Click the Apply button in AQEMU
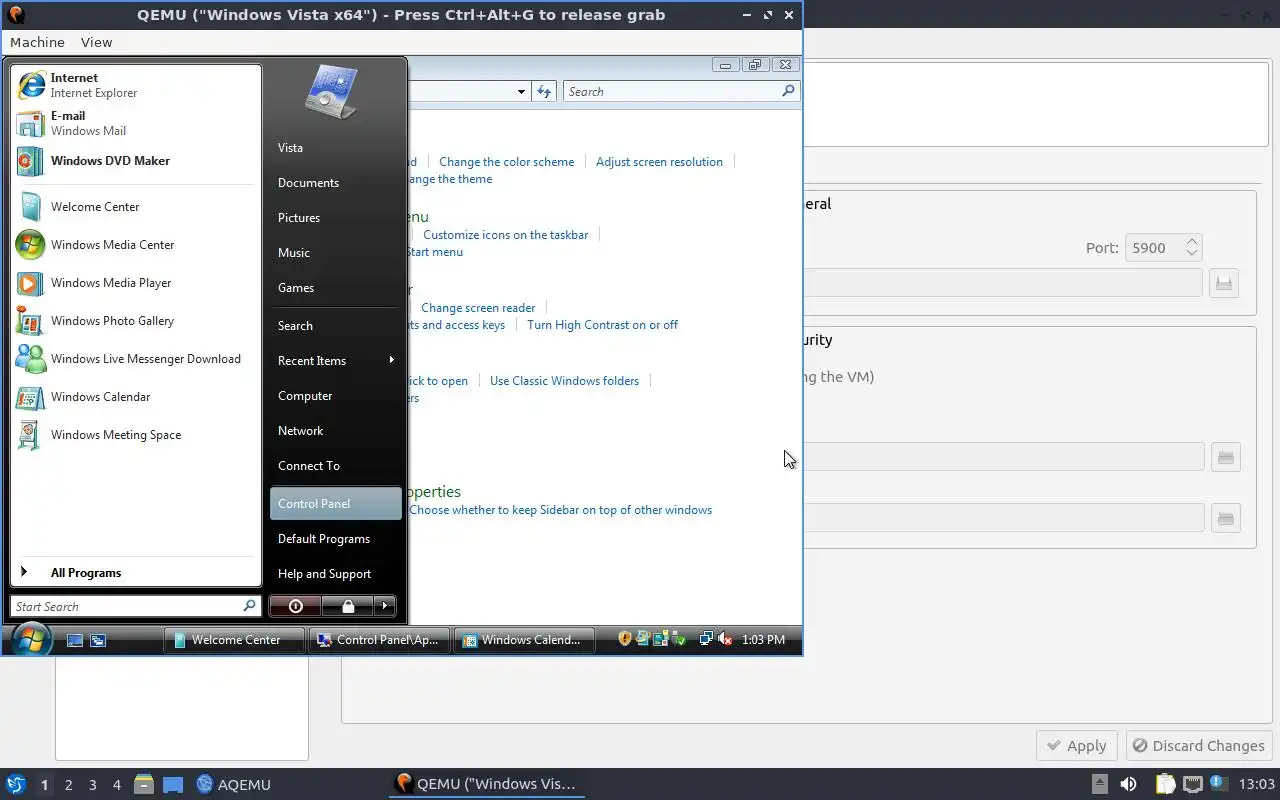Image resolution: width=1280 pixels, height=800 pixels. 1076,746
